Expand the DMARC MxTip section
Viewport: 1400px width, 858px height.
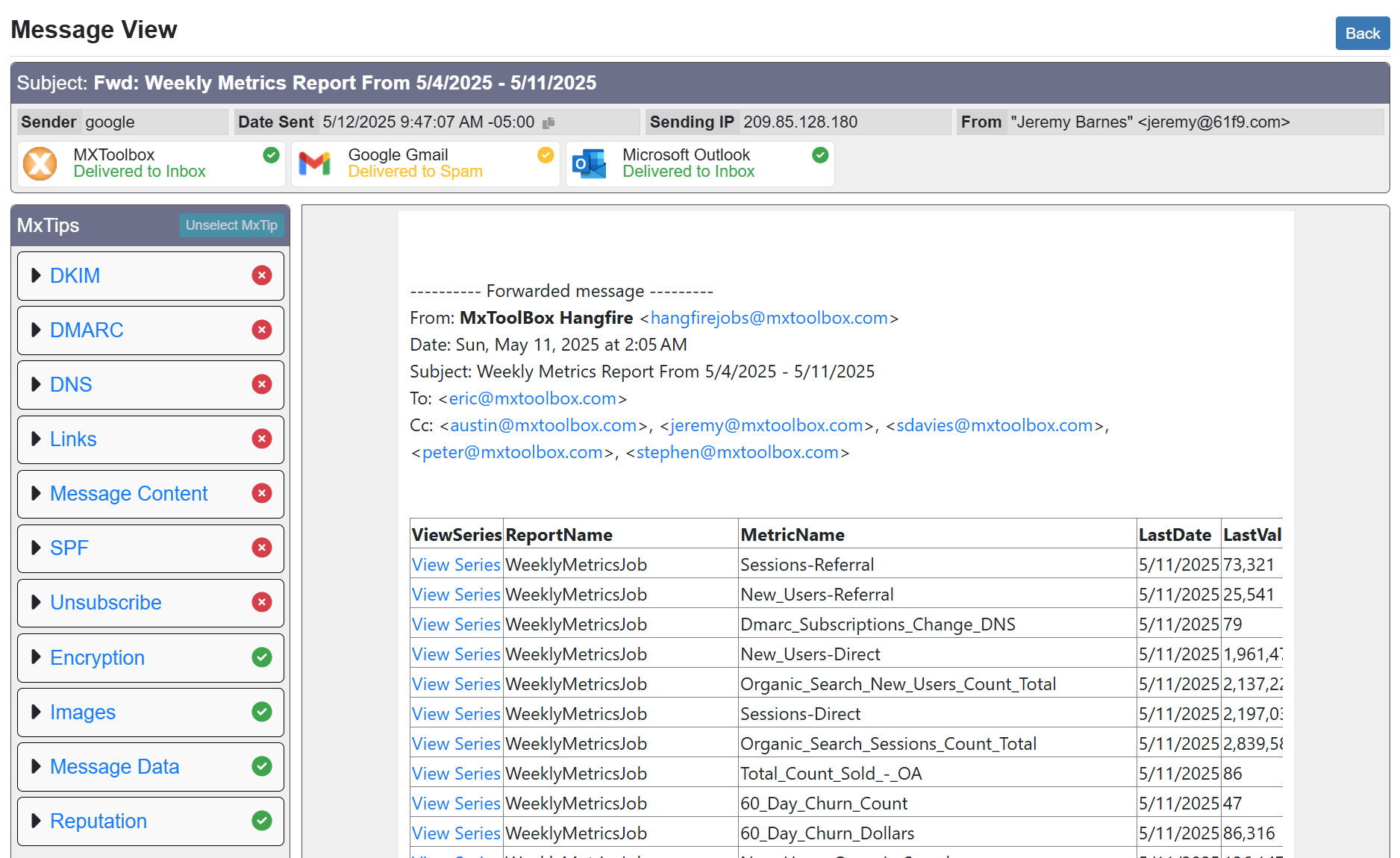pyautogui.click(x=87, y=330)
